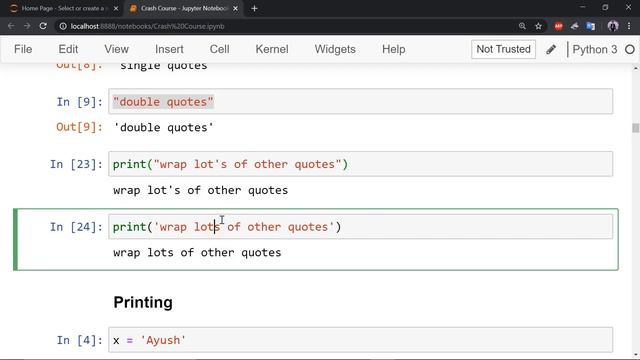Open the browser three-dot menu

[629, 26]
